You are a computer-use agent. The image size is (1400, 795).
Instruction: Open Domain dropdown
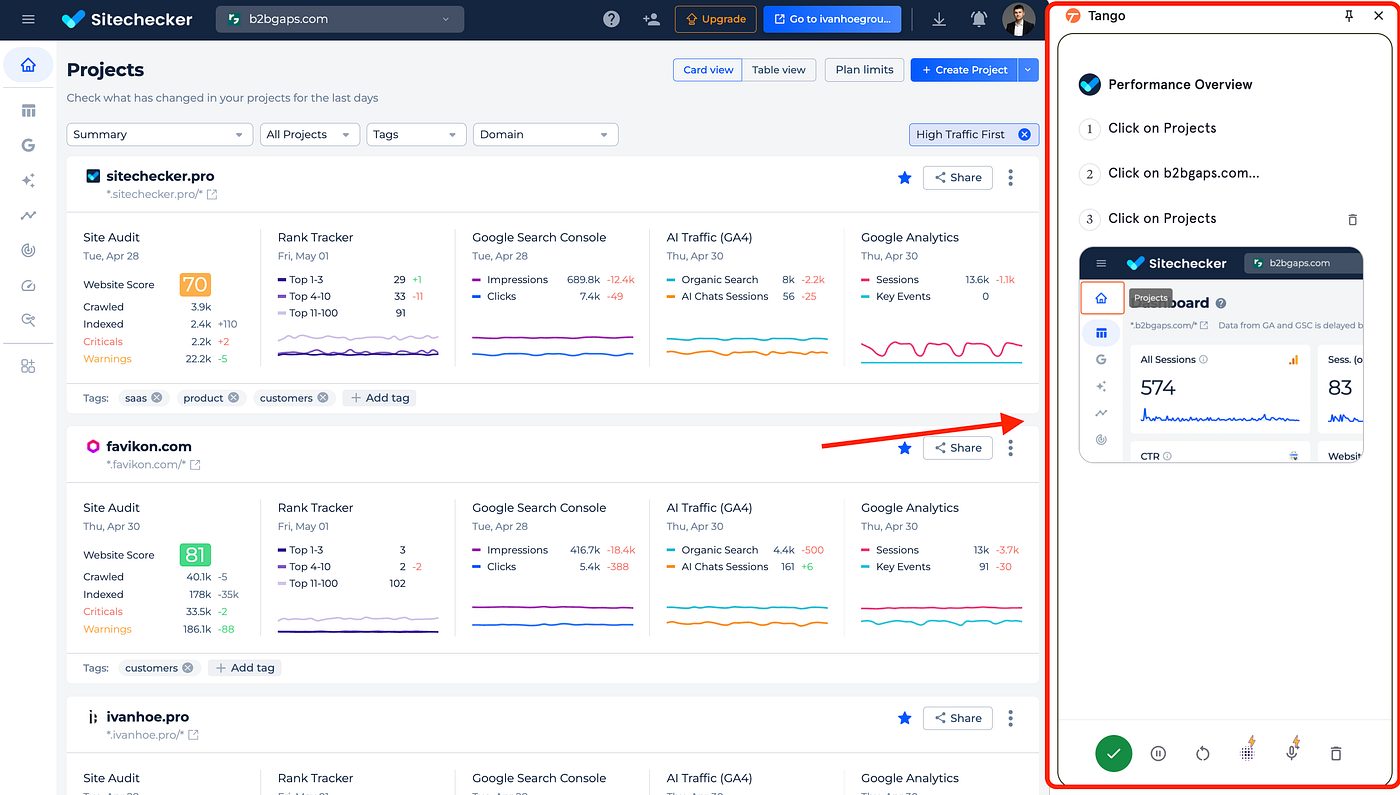click(545, 134)
